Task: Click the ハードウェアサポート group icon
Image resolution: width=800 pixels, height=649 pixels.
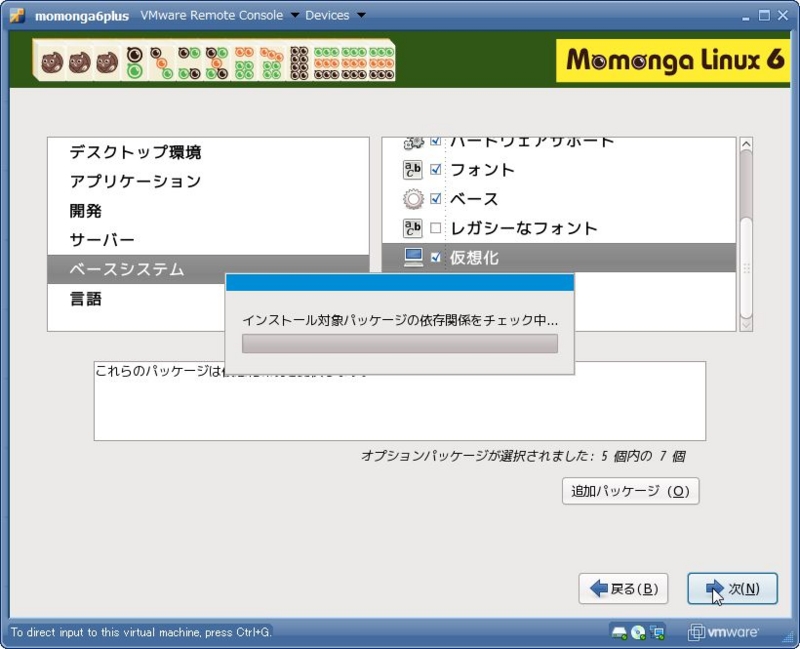Action: (413, 143)
